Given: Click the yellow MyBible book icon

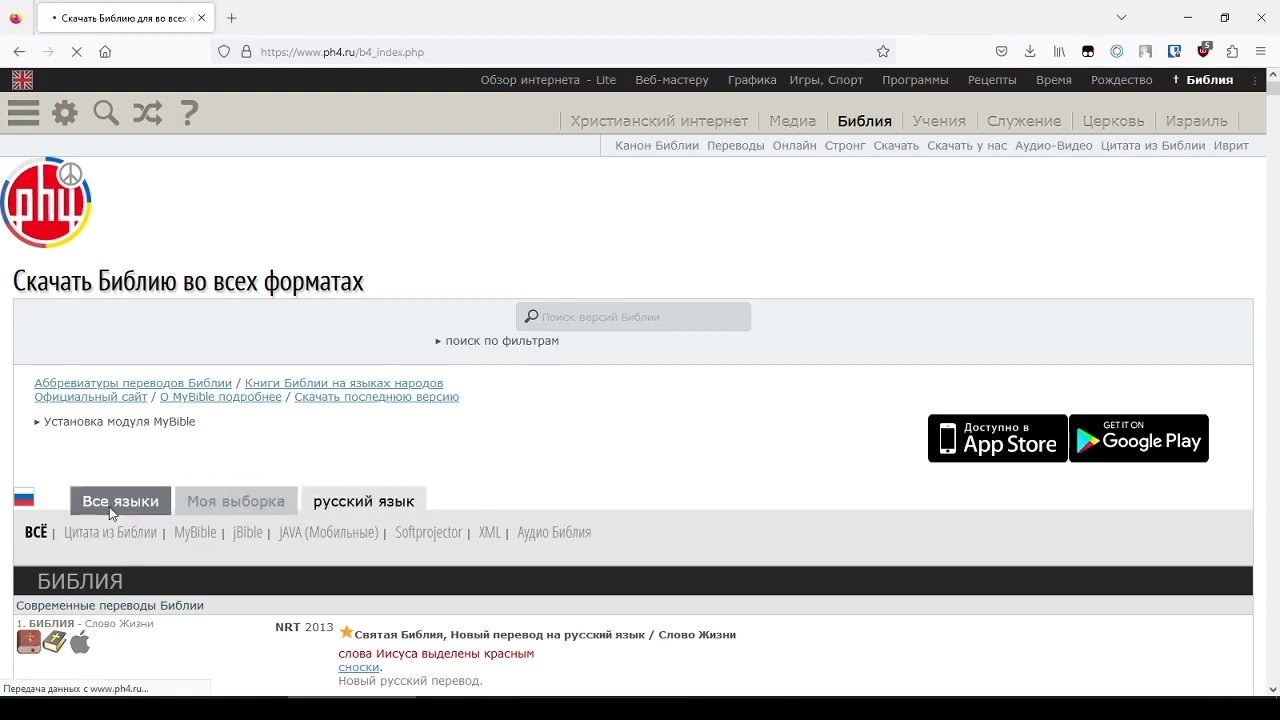Looking at the screenshot, I should pos(55,642).
